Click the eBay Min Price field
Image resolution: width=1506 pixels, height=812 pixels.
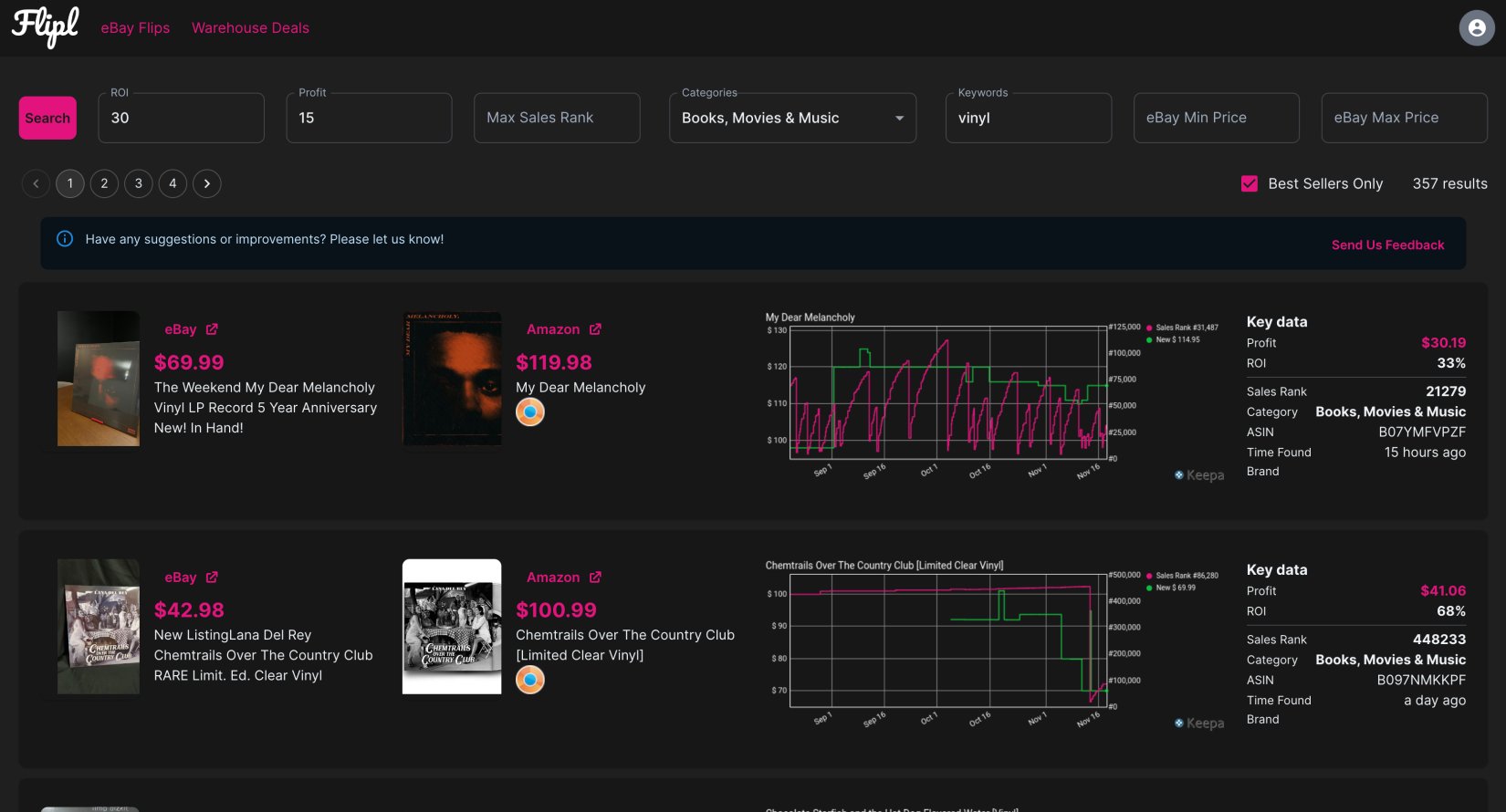tap(1217, 118)
